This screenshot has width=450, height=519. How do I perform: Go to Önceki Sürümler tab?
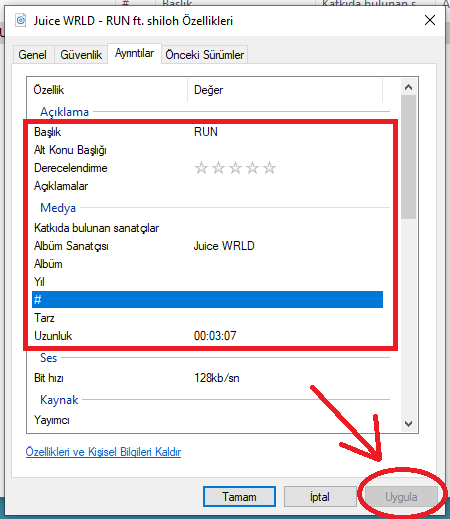coord(205,55)
